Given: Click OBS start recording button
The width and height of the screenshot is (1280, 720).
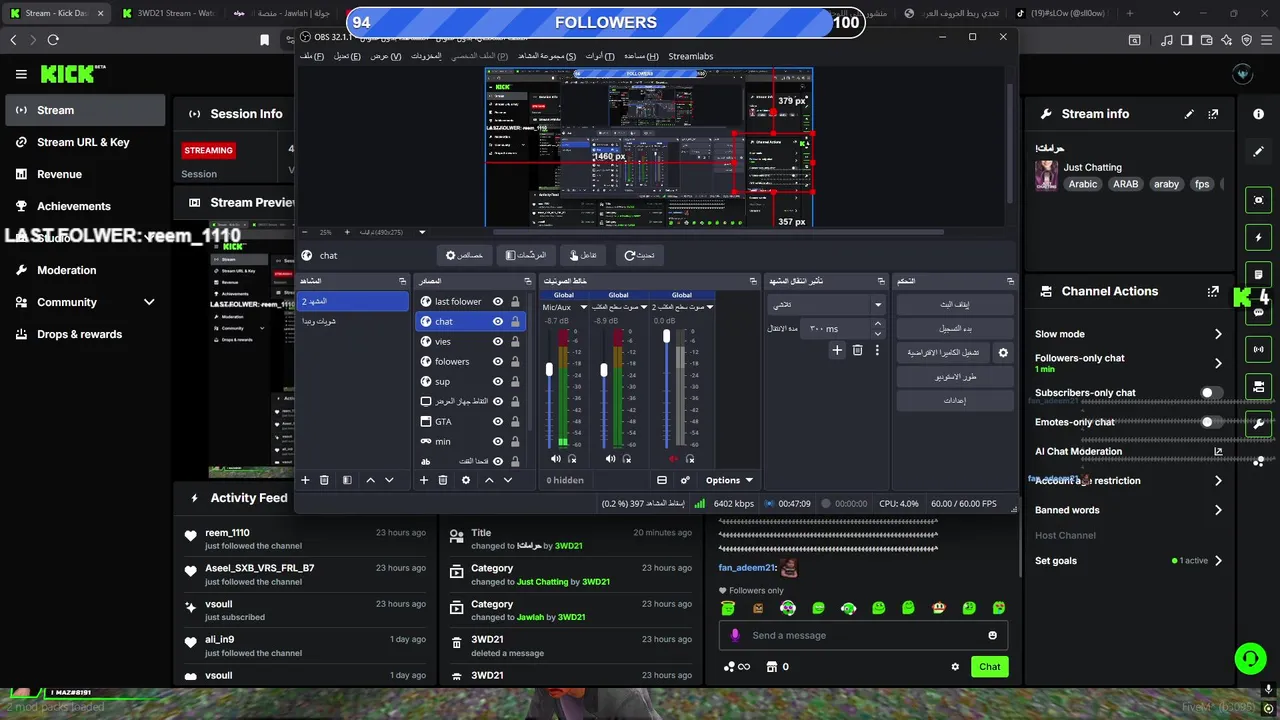Looking at the screenshot, I should click(954, 328).
